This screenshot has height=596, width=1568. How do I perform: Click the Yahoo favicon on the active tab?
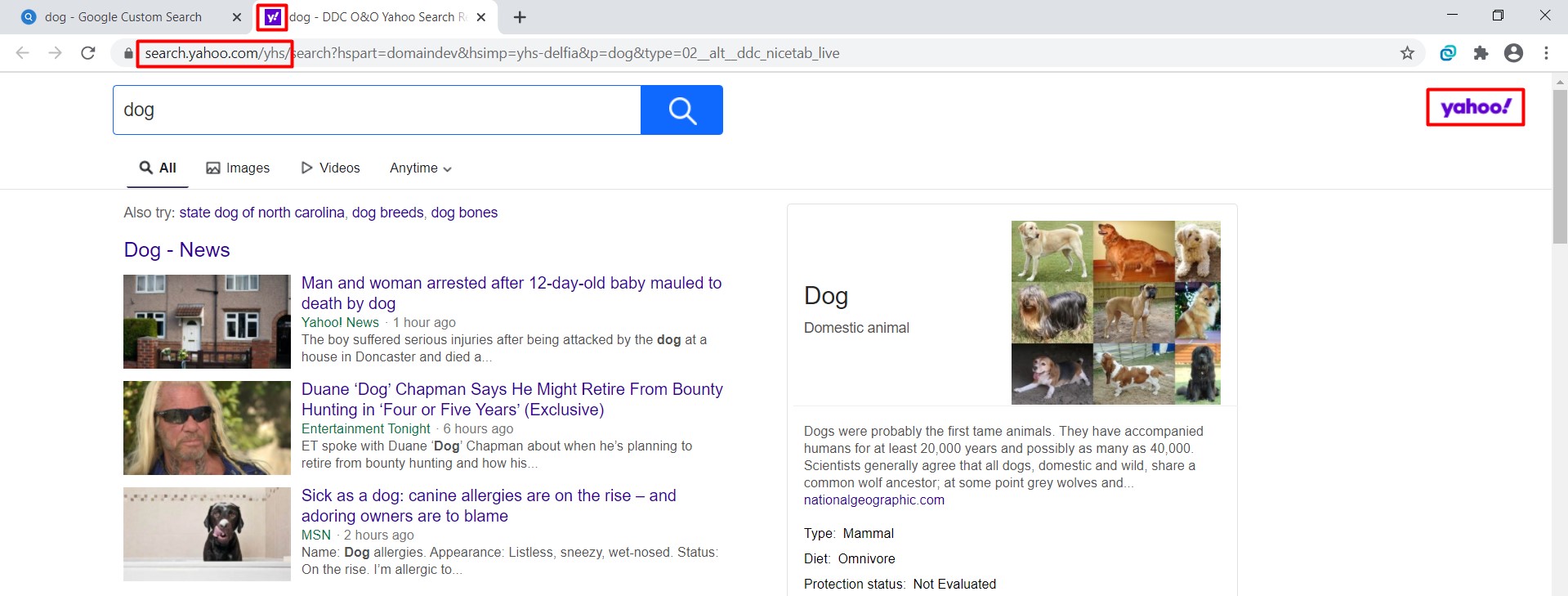272,17
